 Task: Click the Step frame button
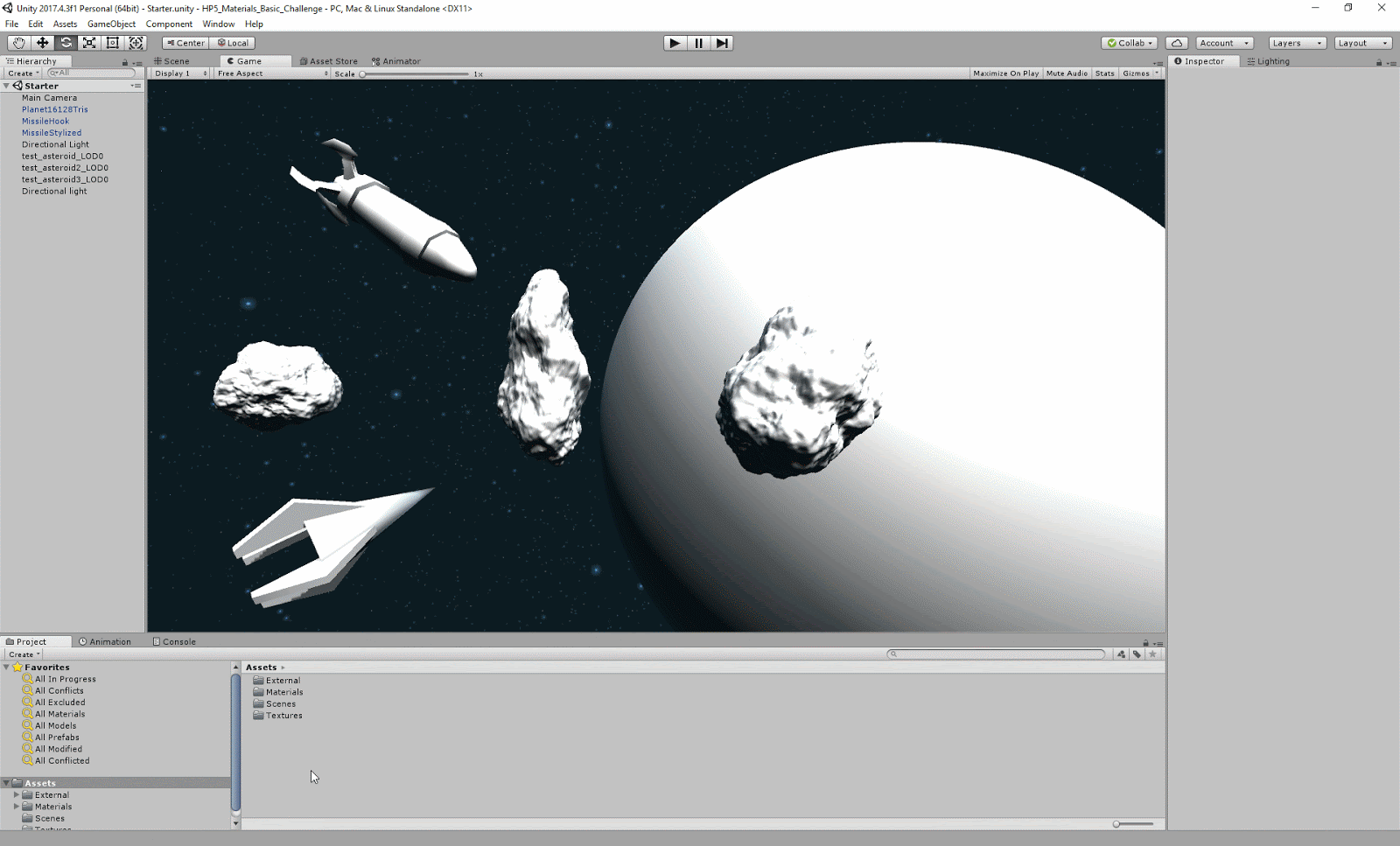pyautogui.click(x=721, y=43)
